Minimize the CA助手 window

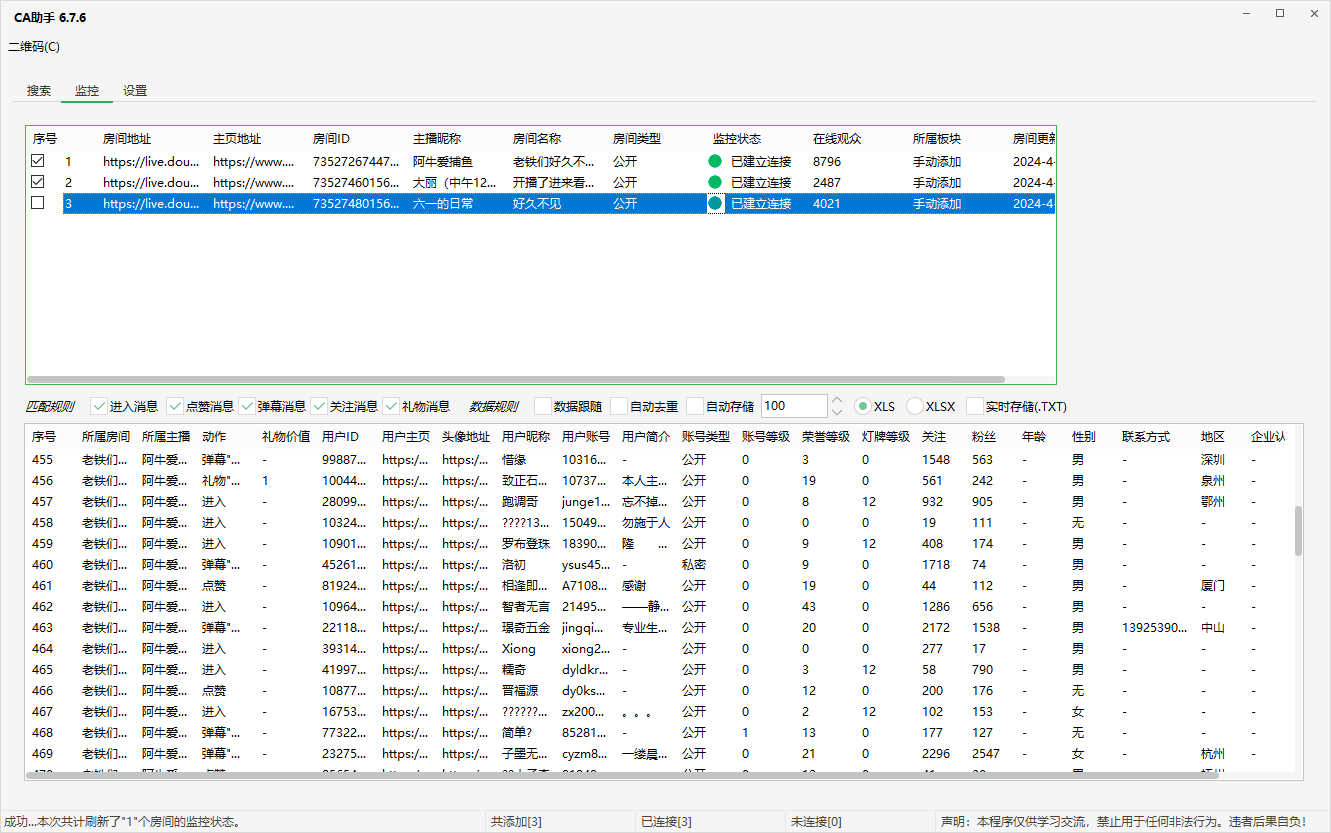pyautogui.click(x=1247, y=13)
